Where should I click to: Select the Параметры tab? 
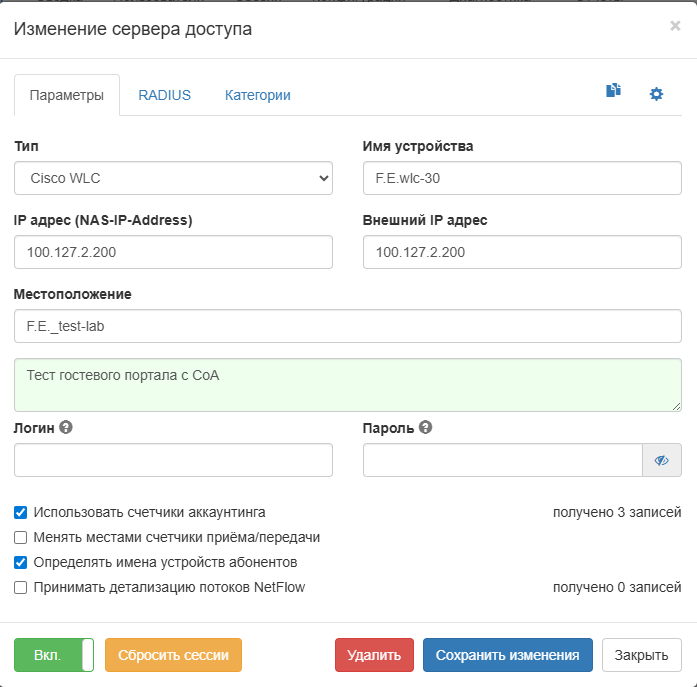[67, 95]
